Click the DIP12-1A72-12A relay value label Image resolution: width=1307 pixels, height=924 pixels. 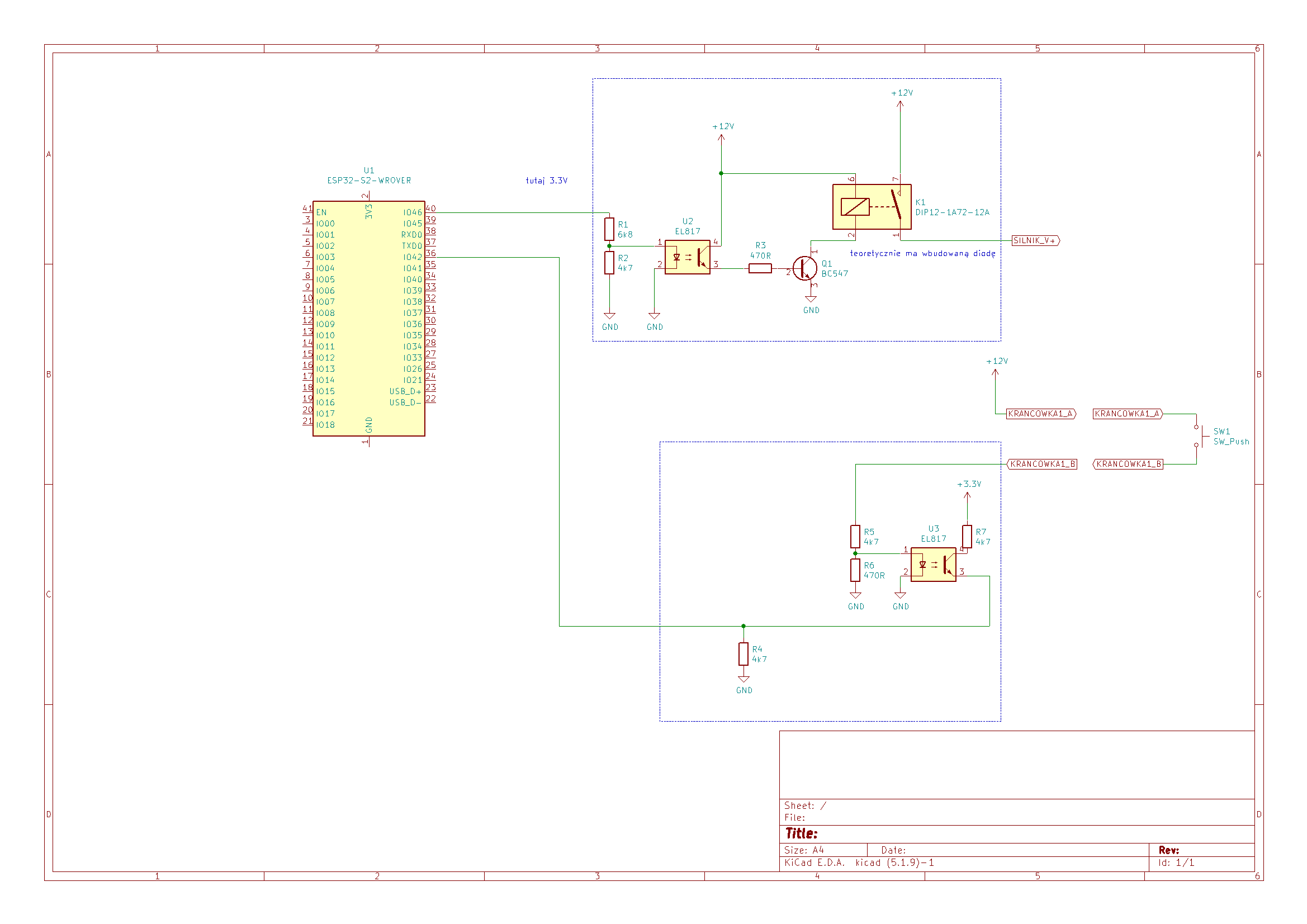point(953,212)
